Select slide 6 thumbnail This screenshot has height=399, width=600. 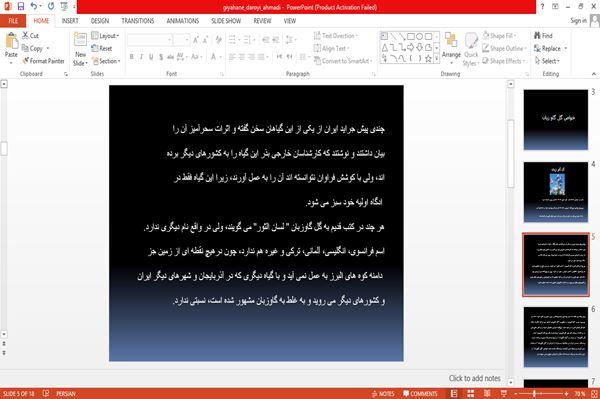pos(556,337)
